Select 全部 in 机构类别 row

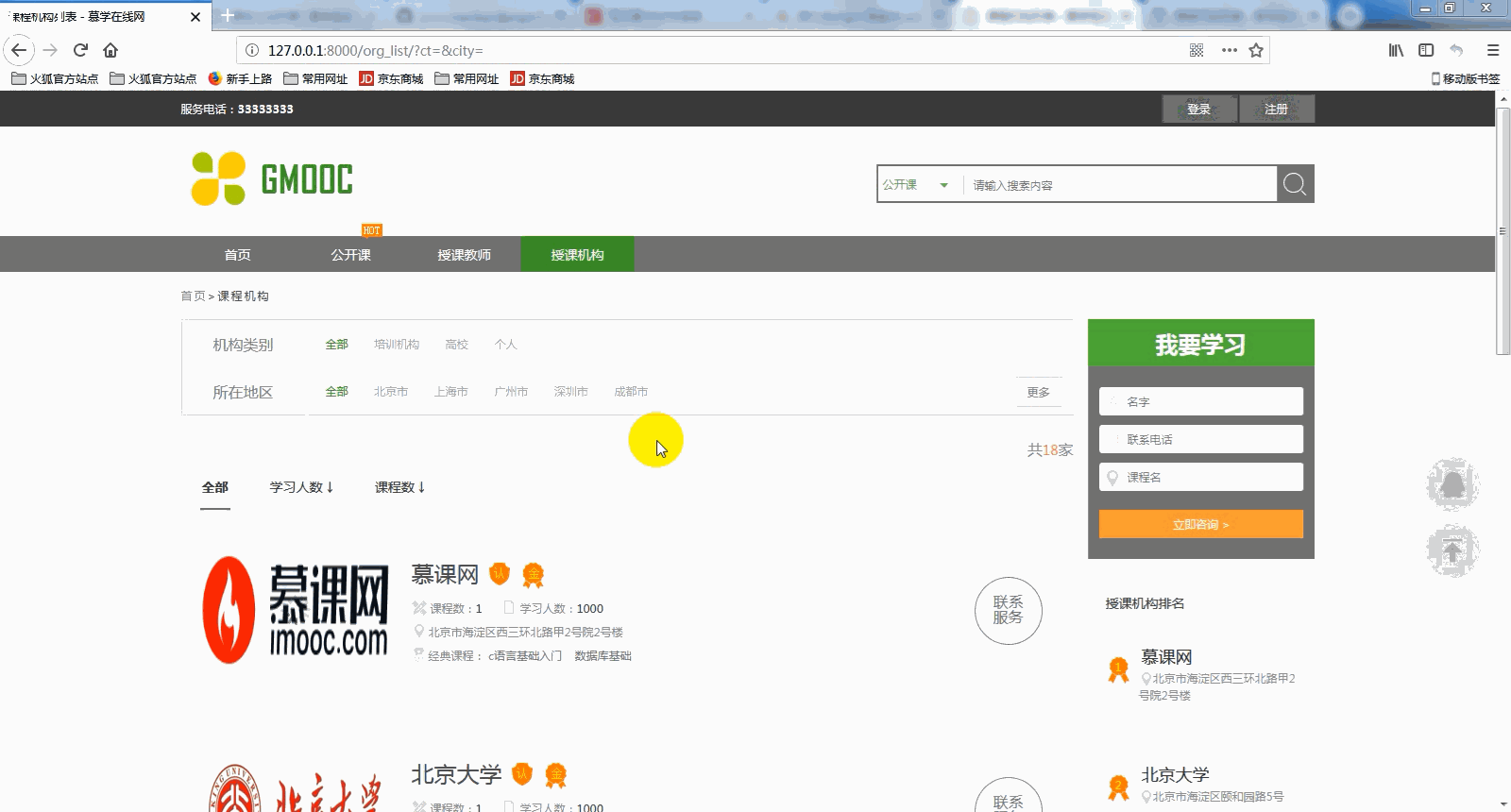(337, 345)
